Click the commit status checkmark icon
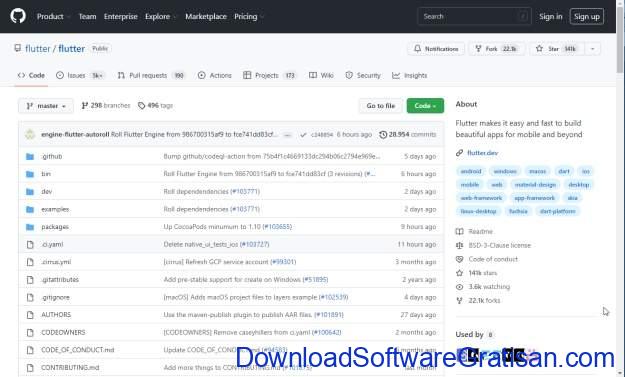Image resolution: width=625 pixels, height=377 pixels. (303, 135)
